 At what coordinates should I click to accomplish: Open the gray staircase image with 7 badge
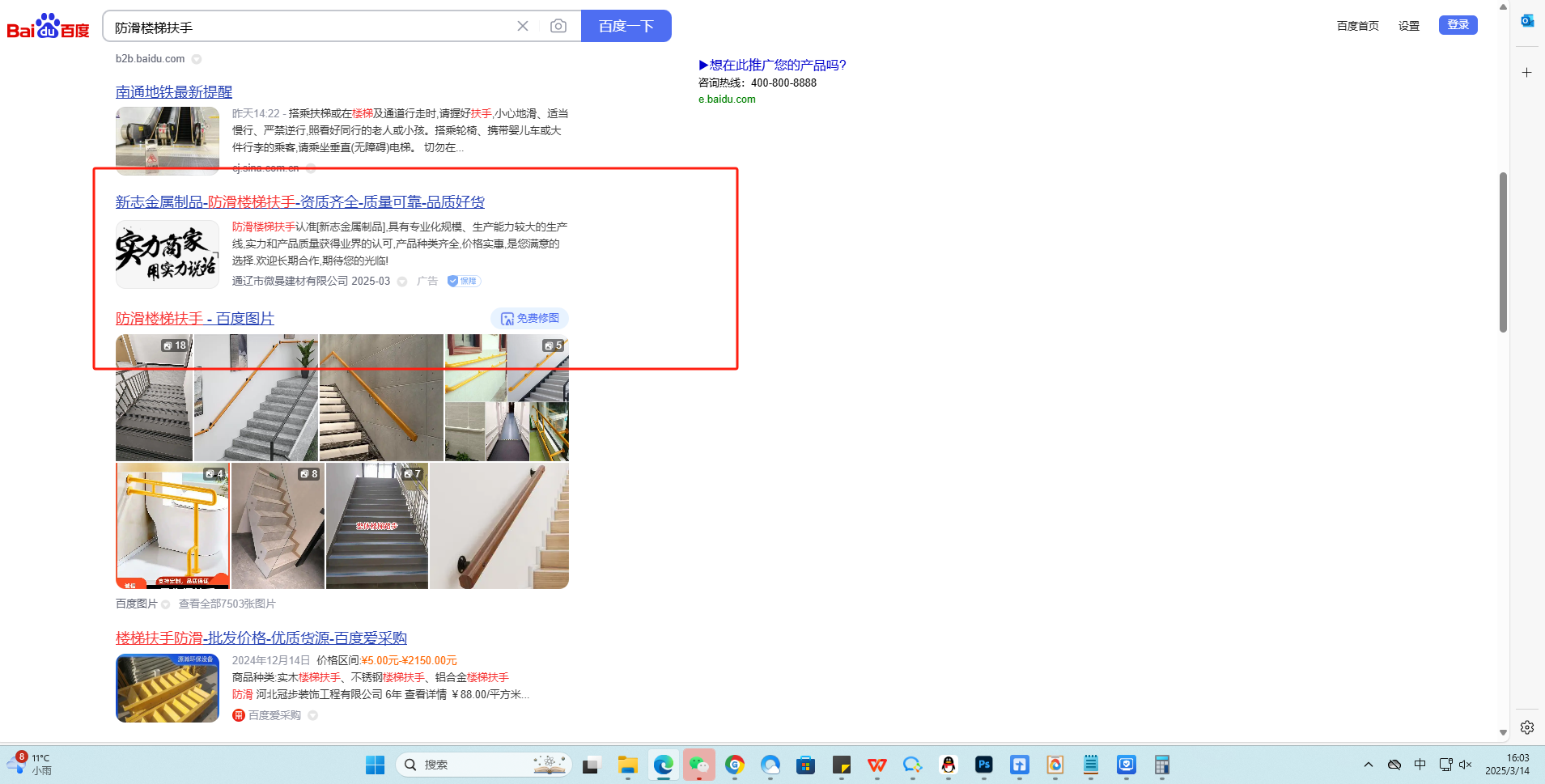click(x=377, y=526)
